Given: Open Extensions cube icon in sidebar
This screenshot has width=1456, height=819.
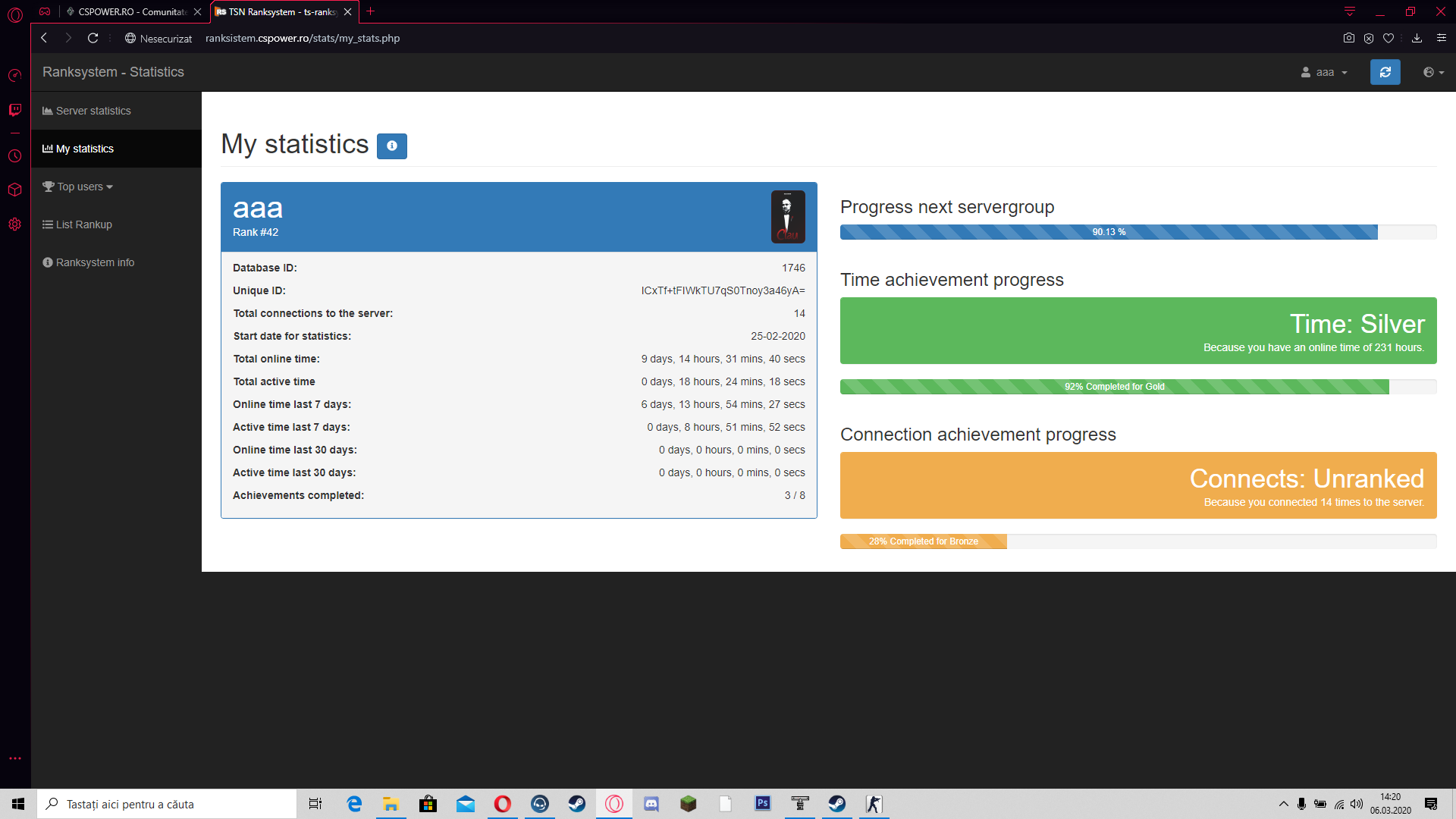Looking at the screenshot, I should pos(14,190).
